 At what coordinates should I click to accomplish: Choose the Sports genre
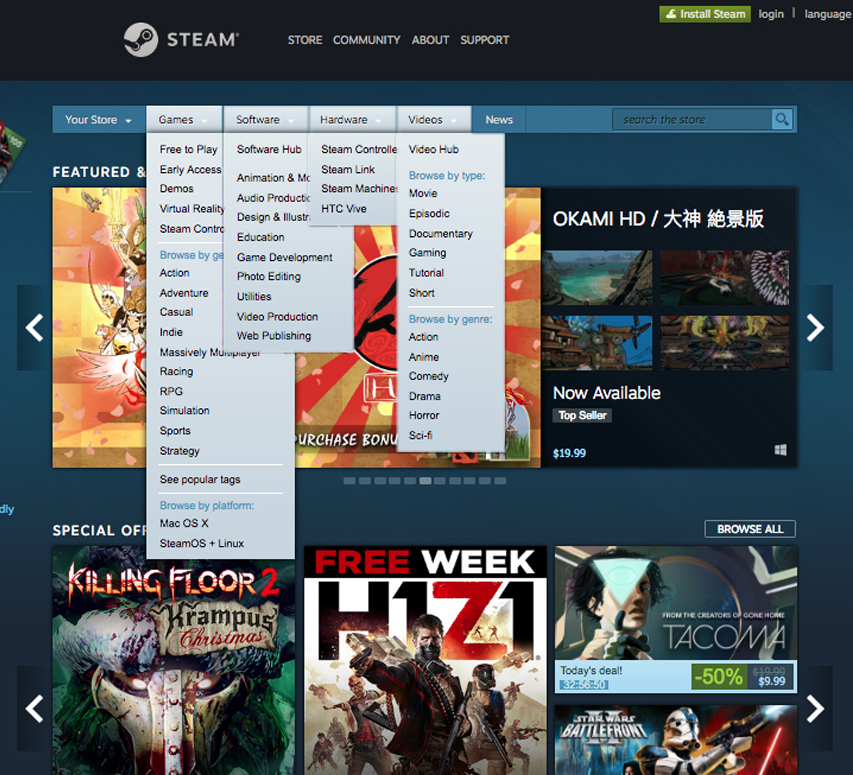coord(175,430)
